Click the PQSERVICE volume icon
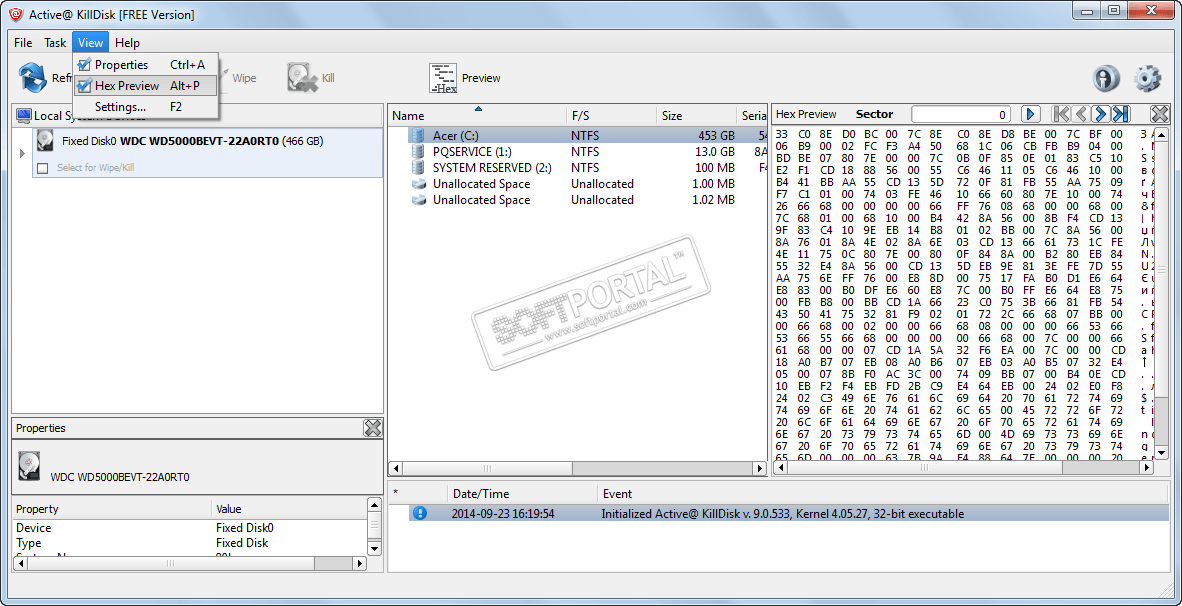This screenshot has width=1182, height=606. (417, 152)
